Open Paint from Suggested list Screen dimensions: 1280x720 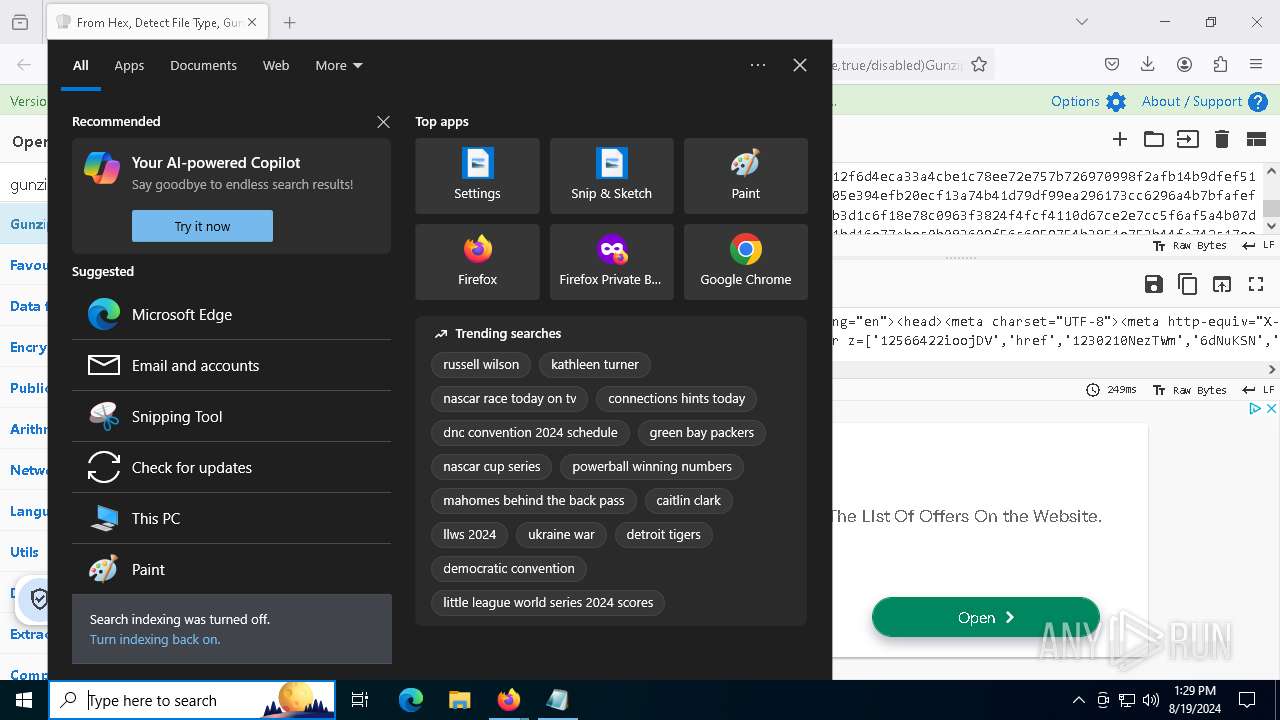[231, 569]
